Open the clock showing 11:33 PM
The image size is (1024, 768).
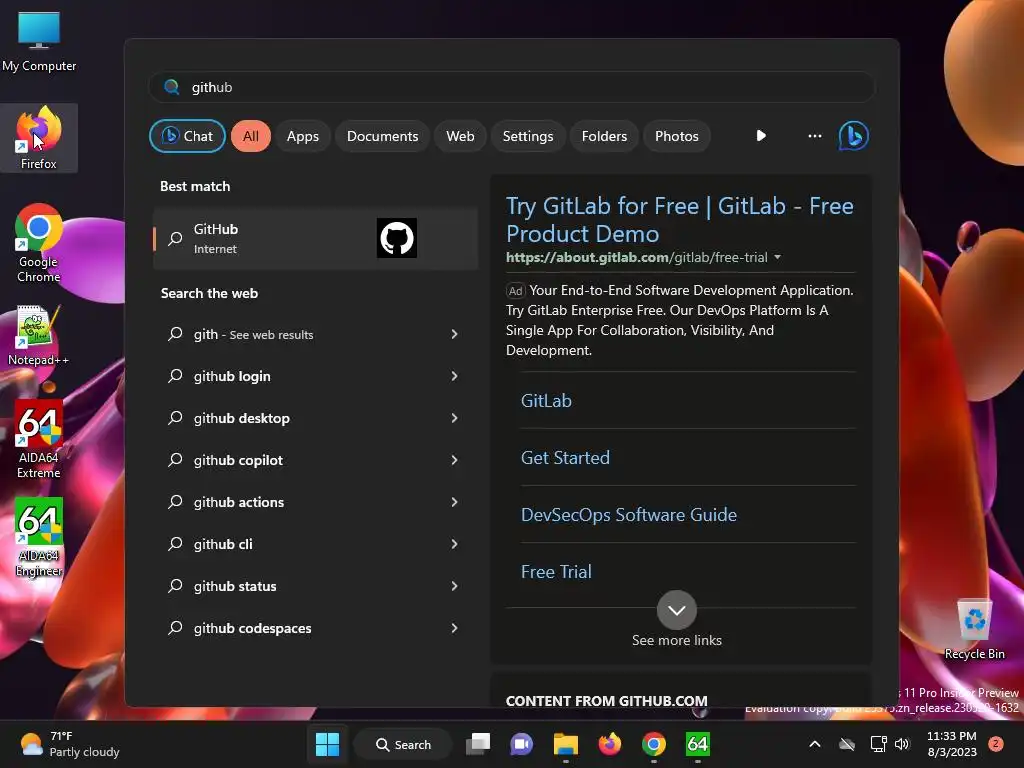point(952,744)
